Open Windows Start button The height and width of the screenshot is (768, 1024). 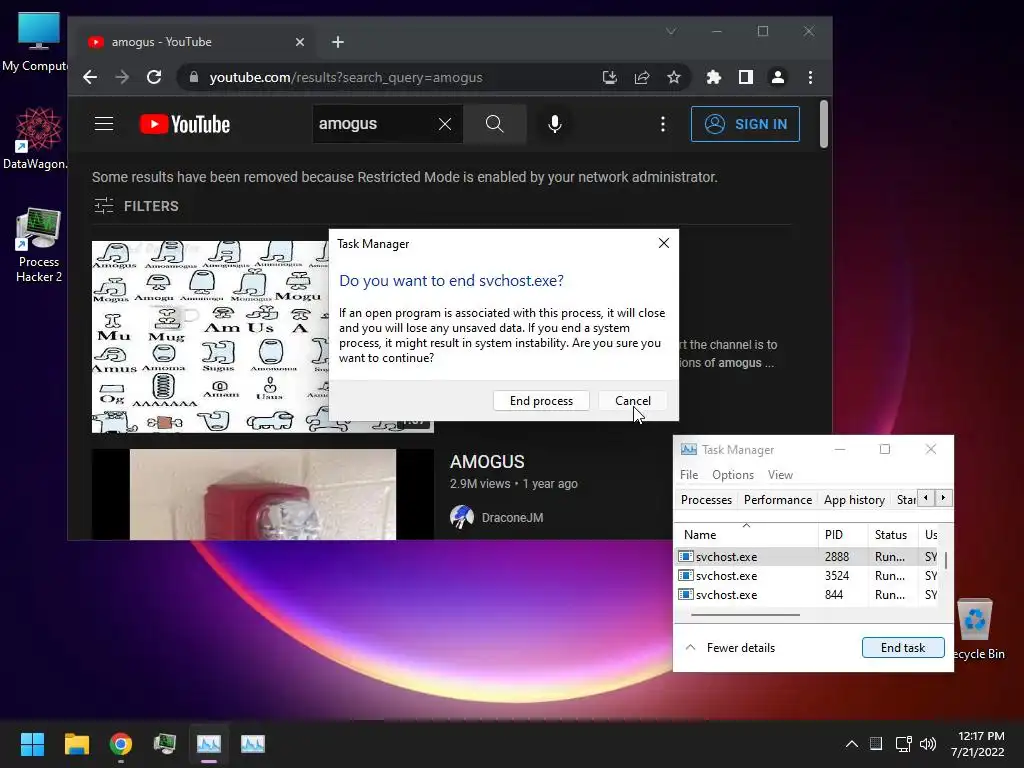pyautogui.click(x=32, y=744)
